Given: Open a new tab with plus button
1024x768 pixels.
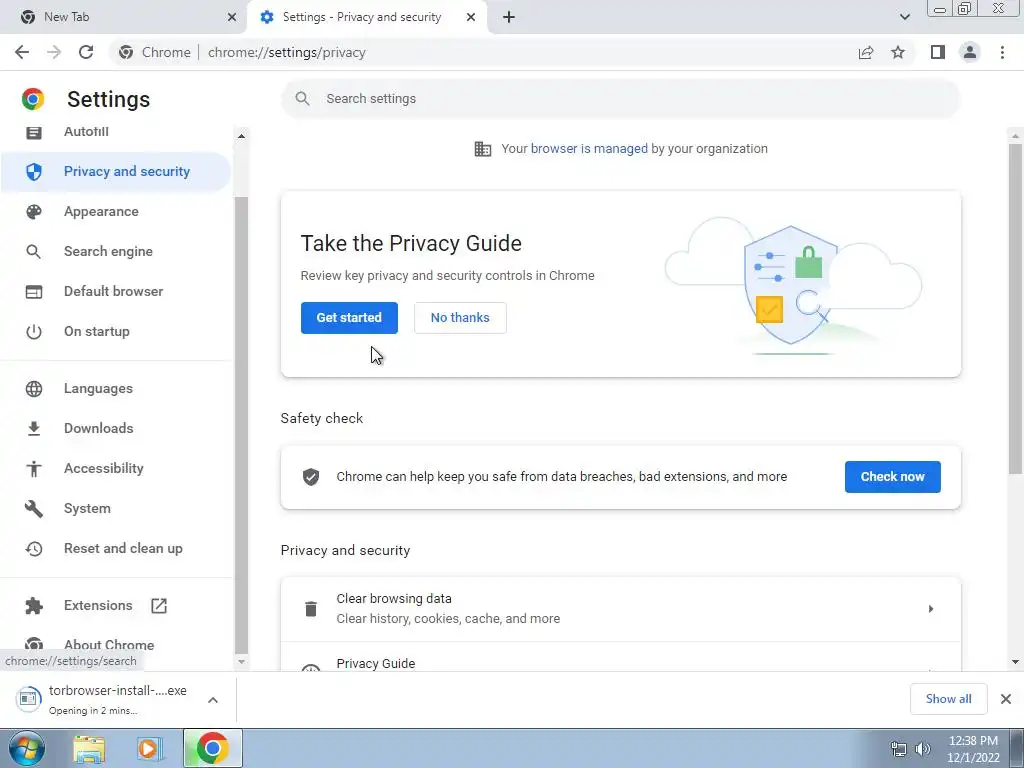Looking at the screenshot, I should (509, 17).
